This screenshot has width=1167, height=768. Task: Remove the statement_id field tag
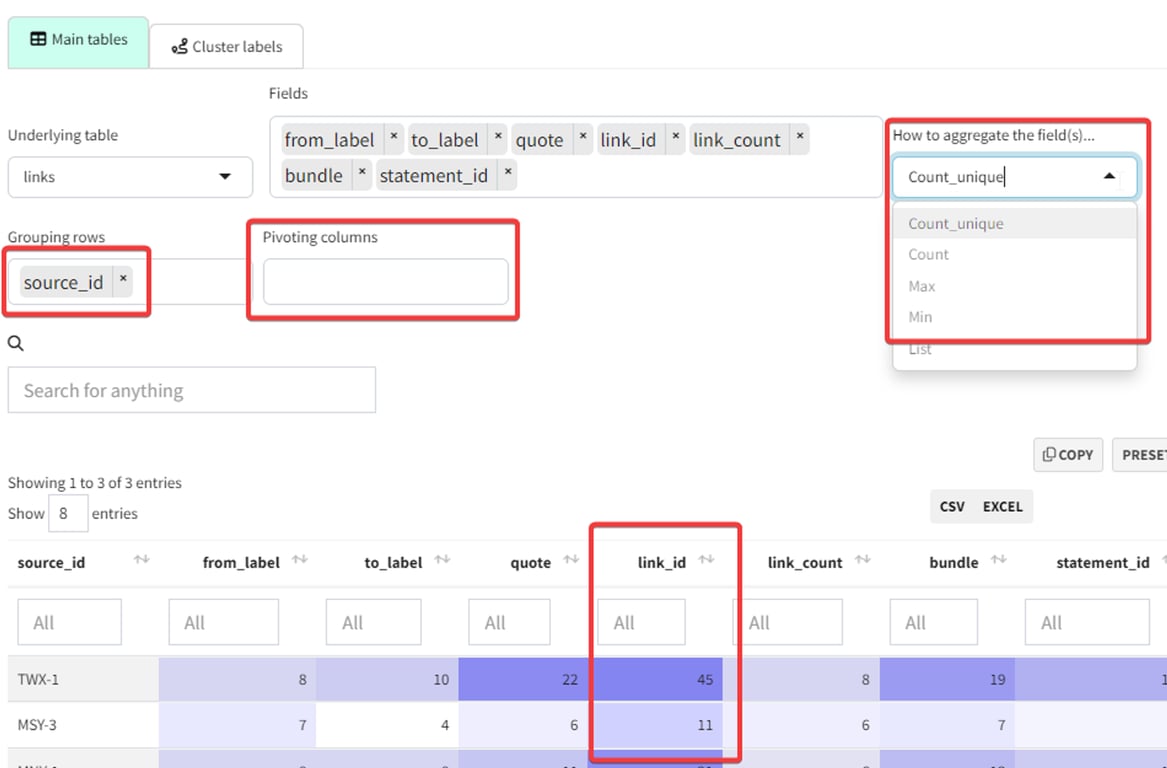pyautogui.click(x=508, y=175)
